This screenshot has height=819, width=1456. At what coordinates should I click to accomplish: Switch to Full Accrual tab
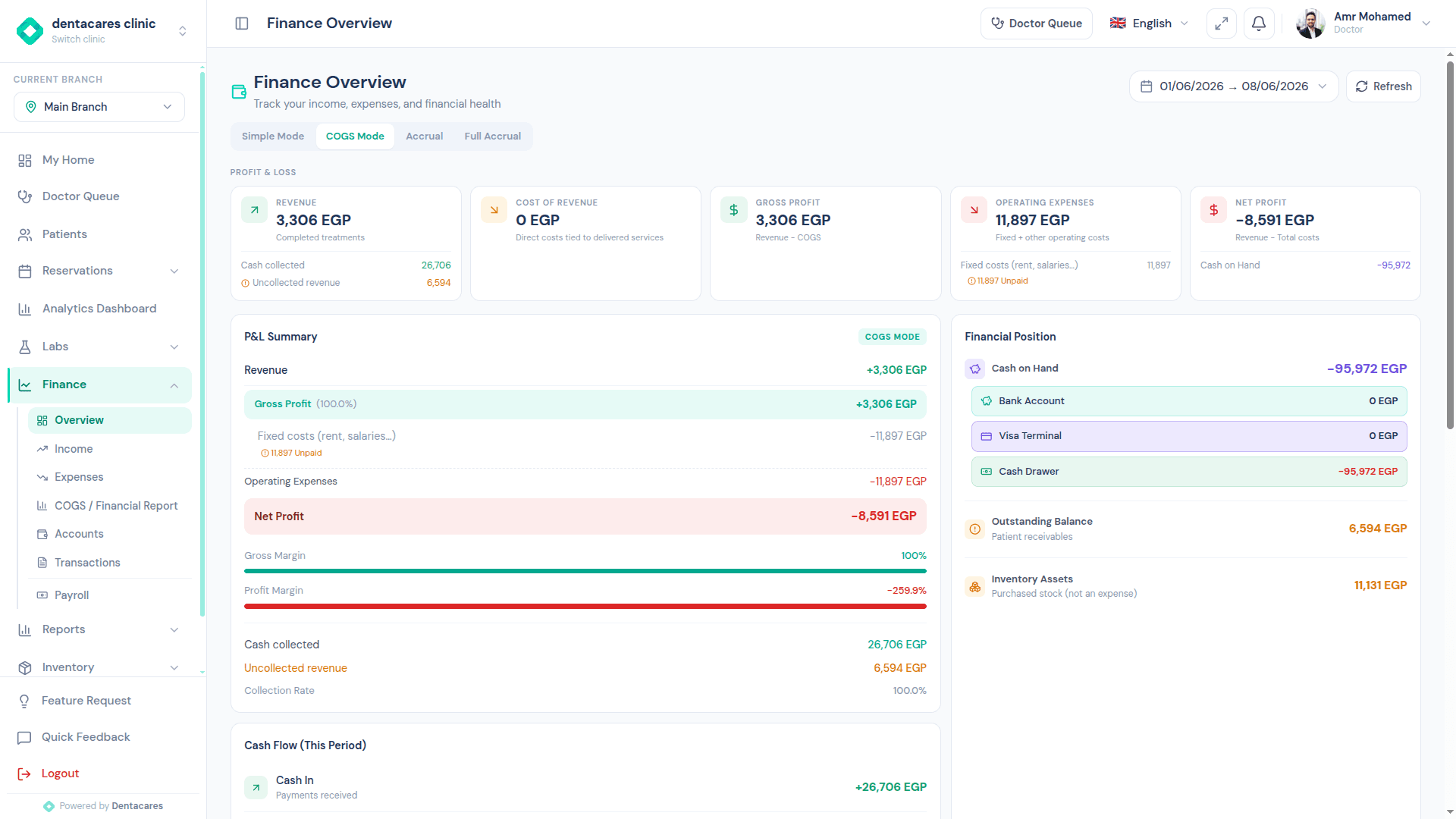pyautogui.click(x=493, y=136)
